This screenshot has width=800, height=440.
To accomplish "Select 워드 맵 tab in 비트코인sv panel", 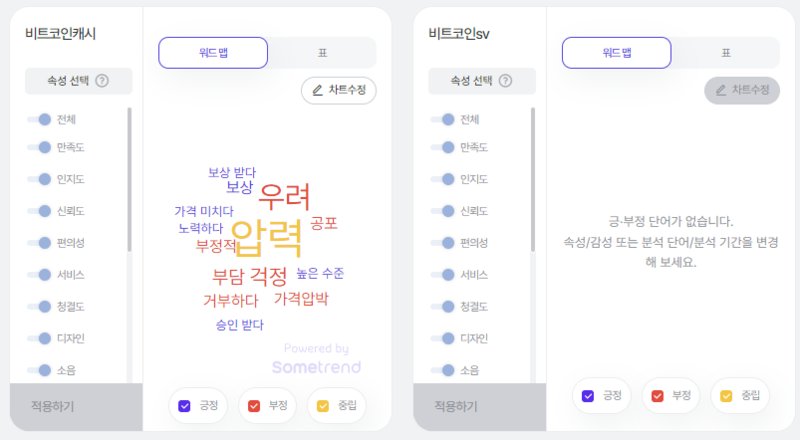I will (x=617, y=53).
